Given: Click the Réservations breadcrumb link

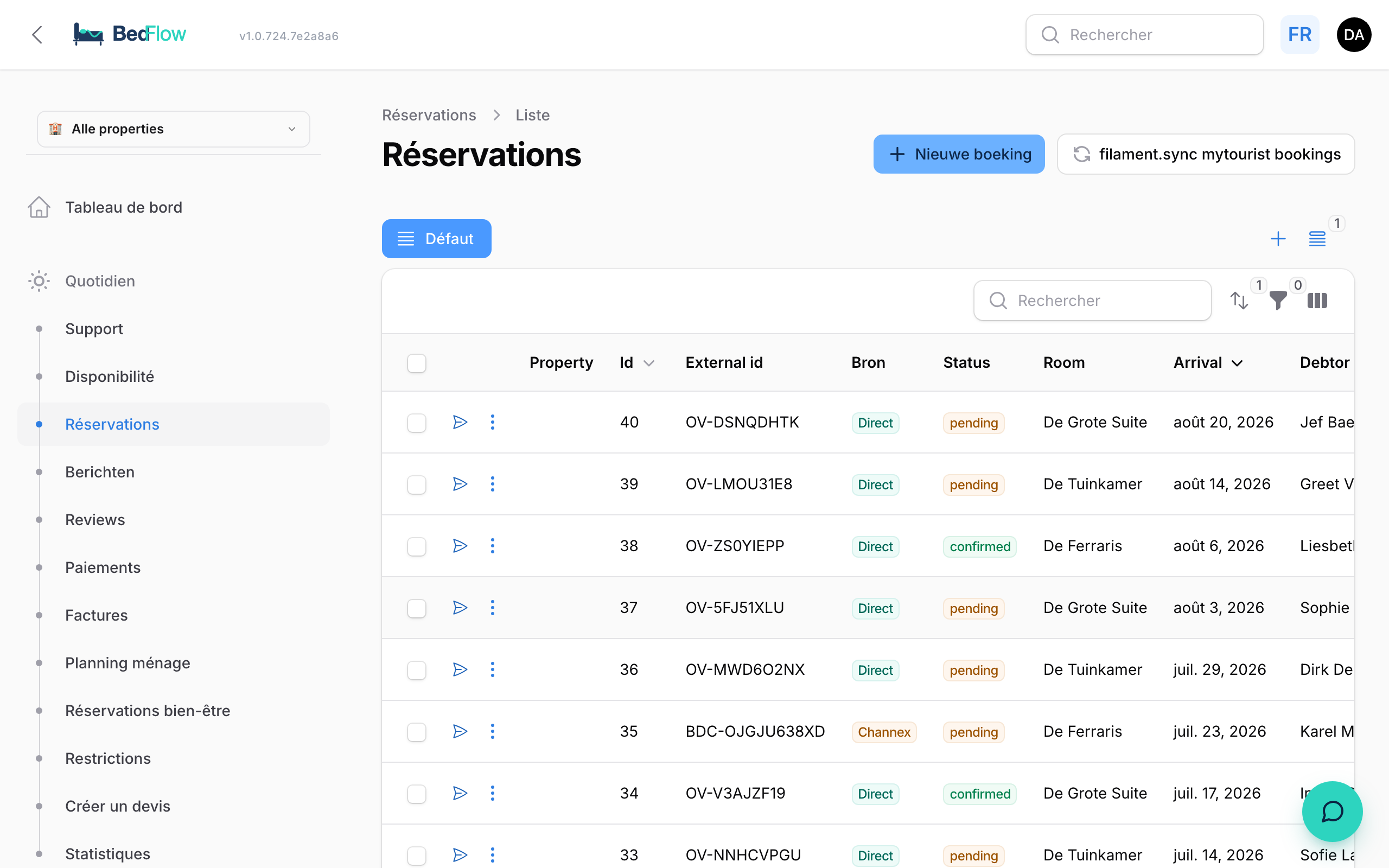Looking at the screenshot, I should click(429, 116).
